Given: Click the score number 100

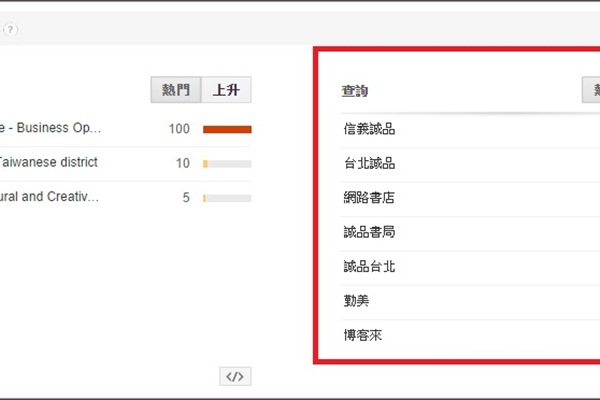Looking at the screenshot, I should pos(179,129).
